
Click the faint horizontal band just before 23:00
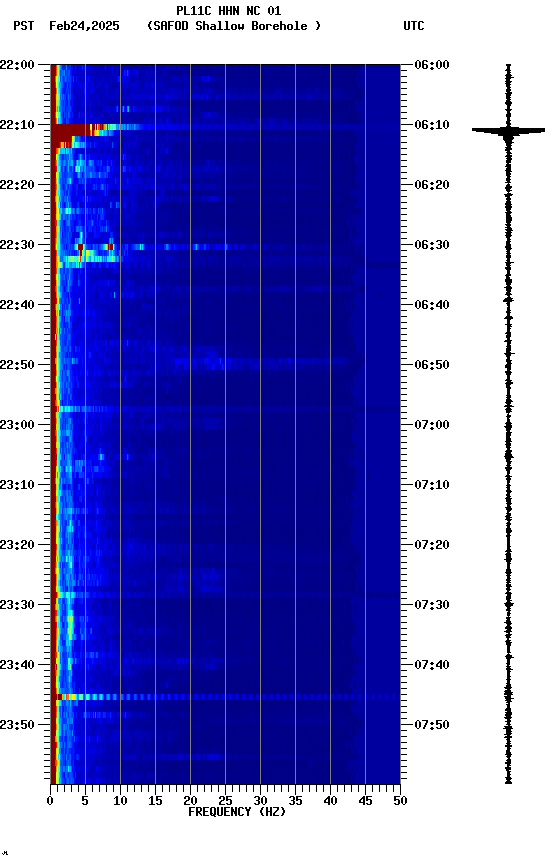[225, 409]
